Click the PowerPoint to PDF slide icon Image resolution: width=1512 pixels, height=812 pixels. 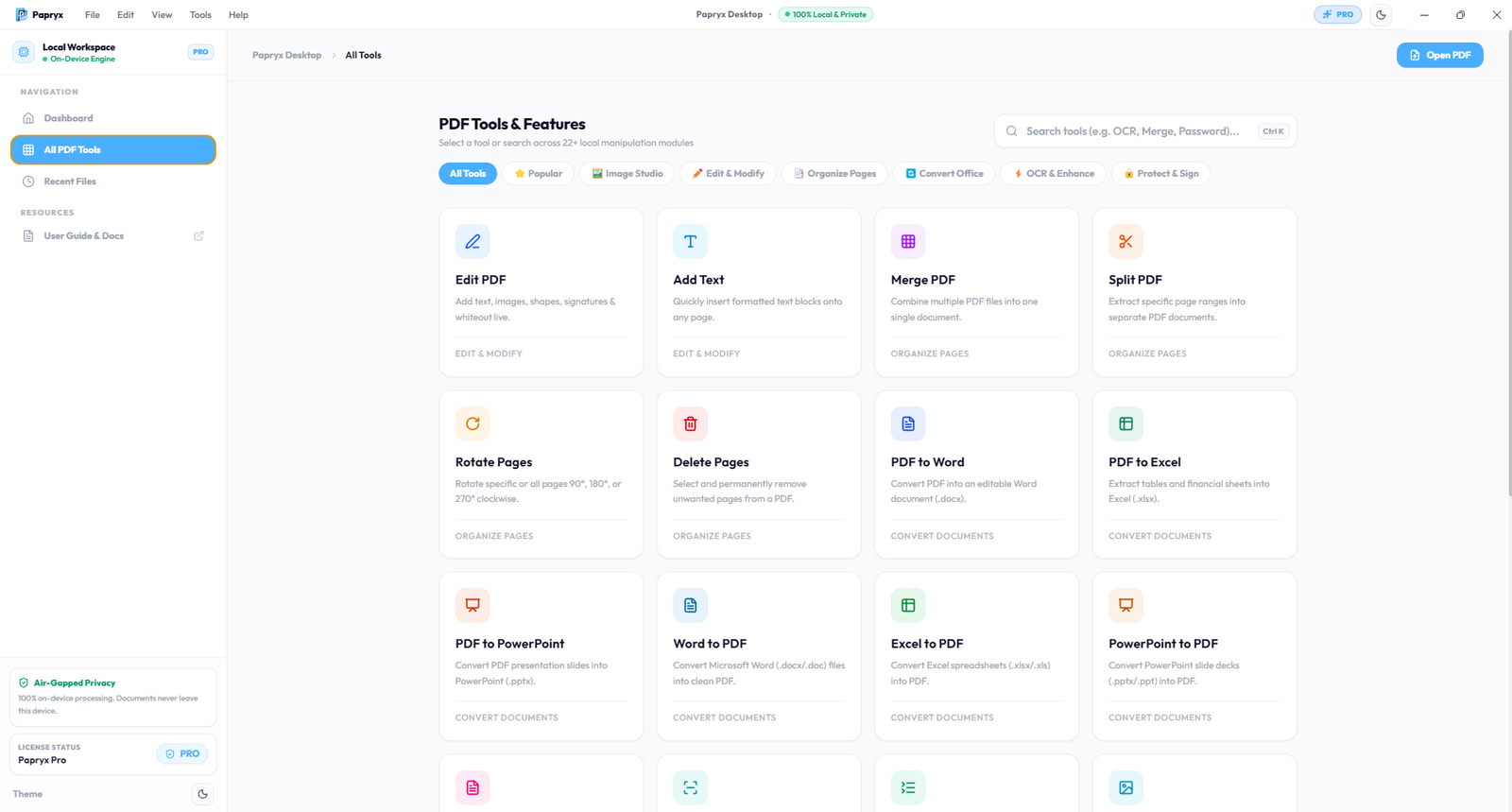1125,605
